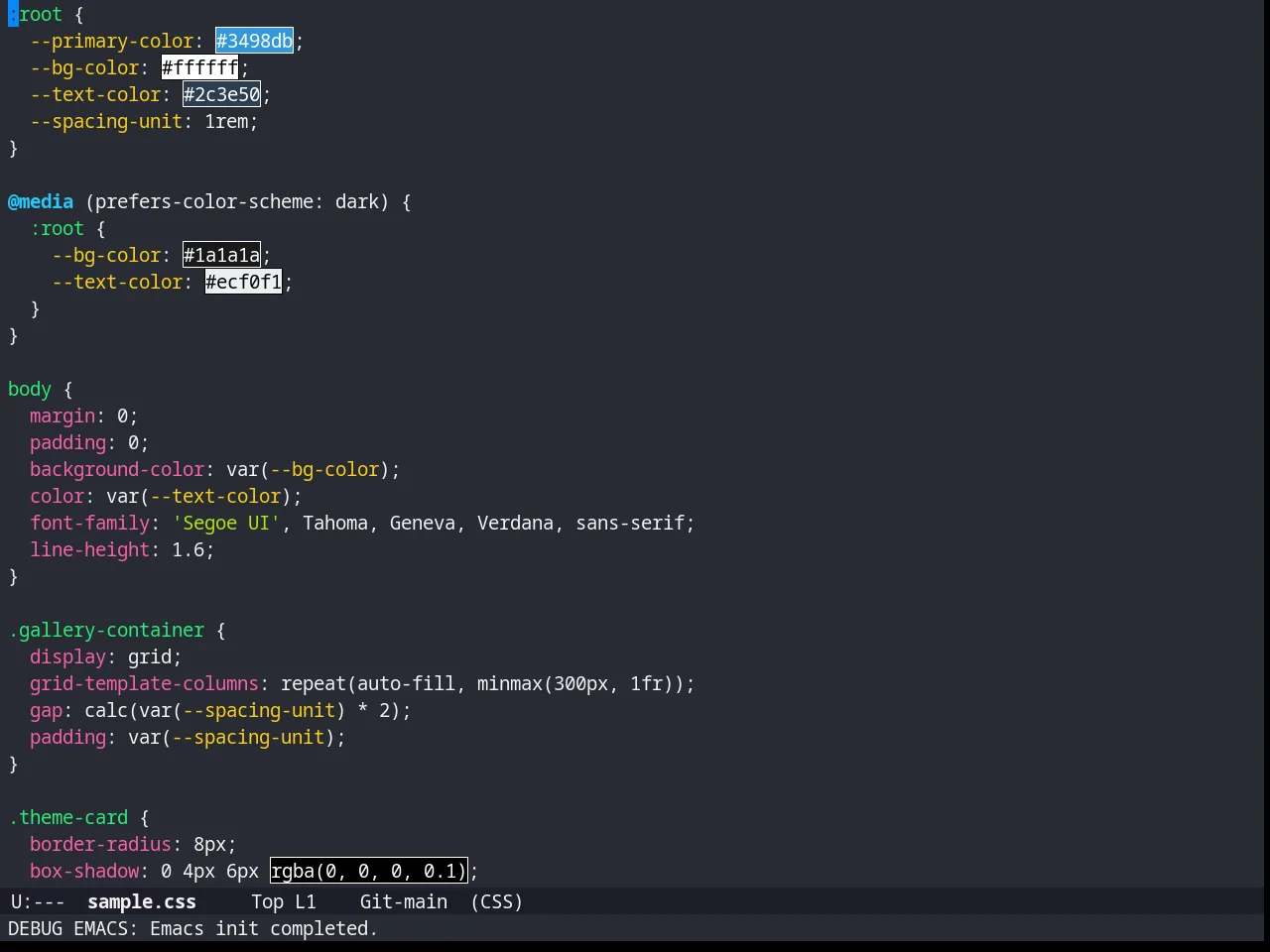Click the box-shadow property

pos(84,871)
